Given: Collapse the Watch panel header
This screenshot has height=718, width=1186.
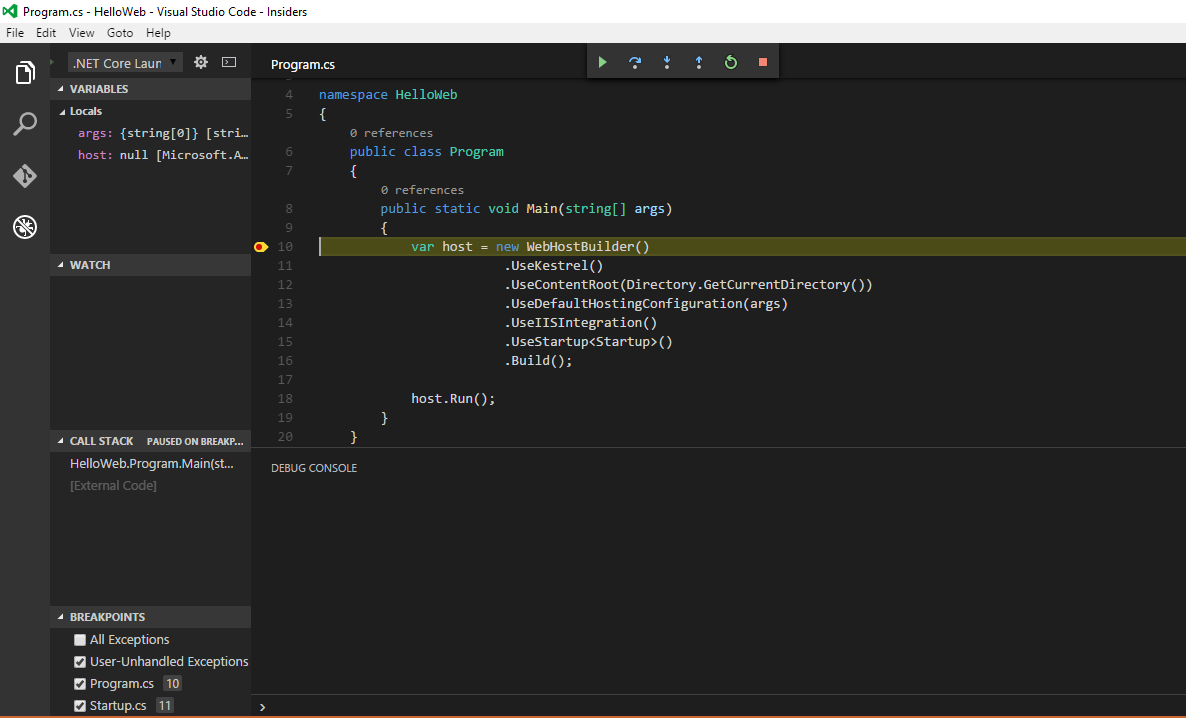Looking at the screenshot, I should click(x=90, y=265).
